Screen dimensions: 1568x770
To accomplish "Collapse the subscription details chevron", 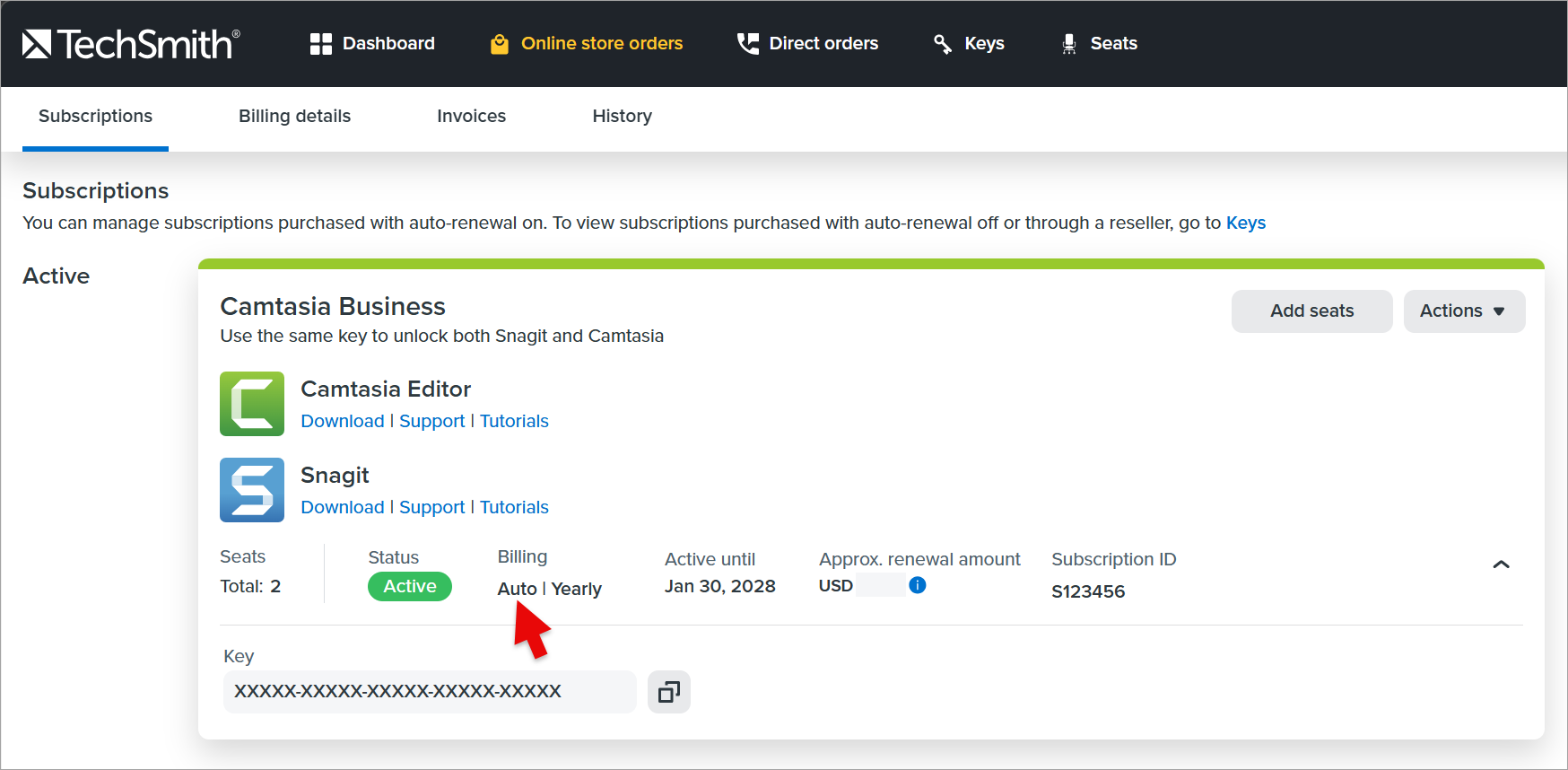I will 1501,564.
